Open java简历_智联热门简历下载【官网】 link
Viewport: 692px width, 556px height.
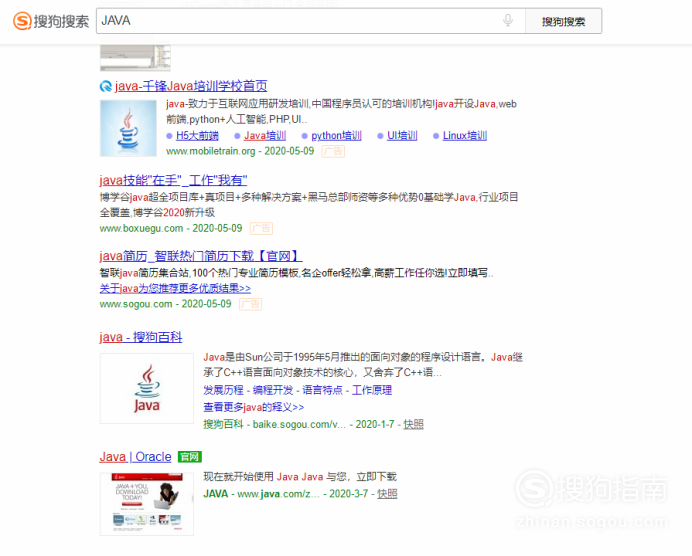point(201,256)
